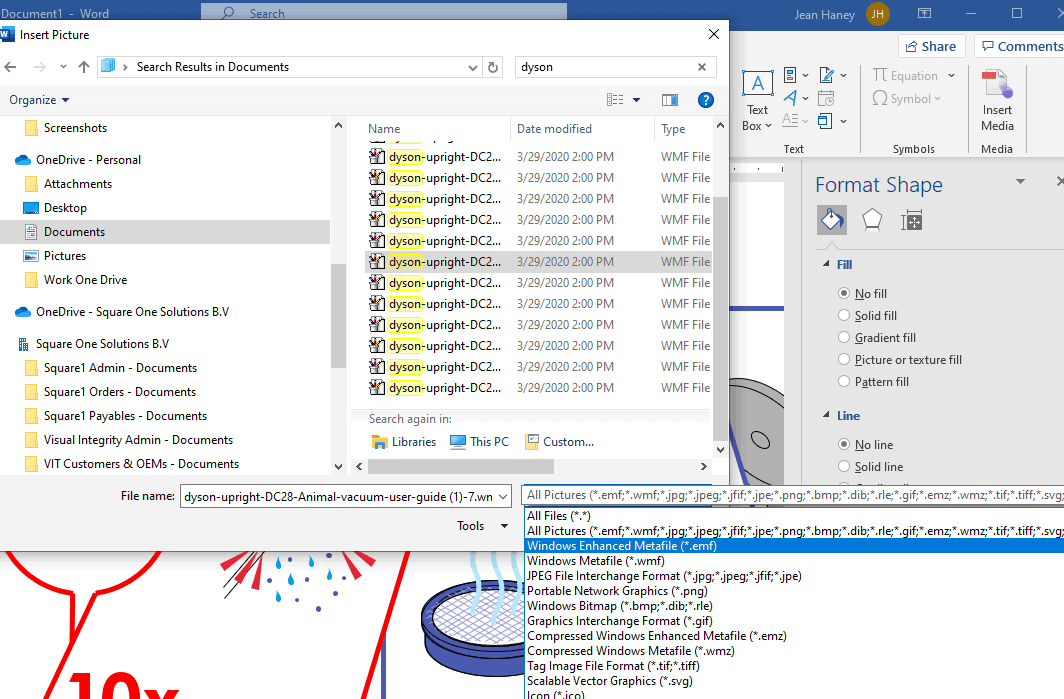This screenshot has height=699, width=1064.
Task: Open Format Shape pane options dropdown
Action: (1020, 181)
